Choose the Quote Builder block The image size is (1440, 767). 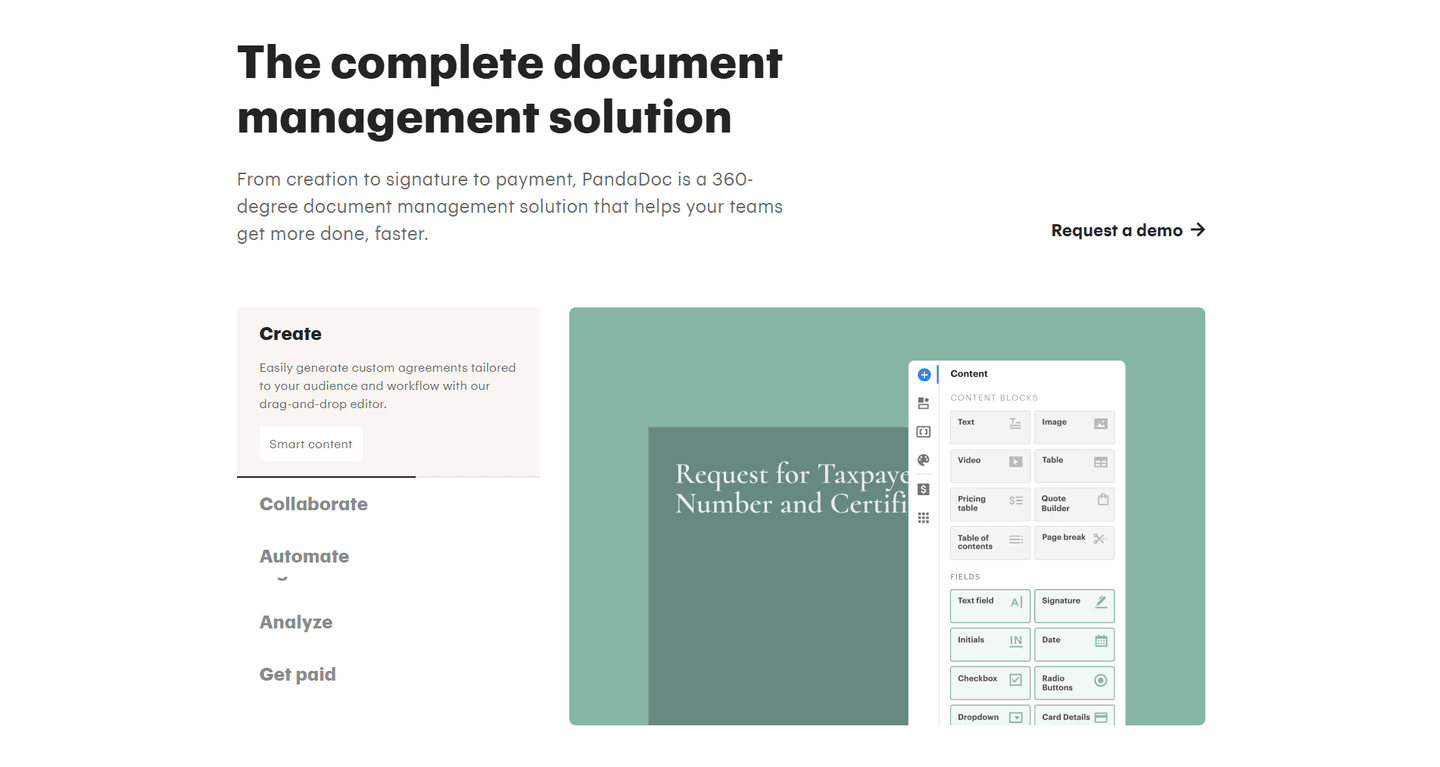pyautogui.click(x=1074, y=504)
